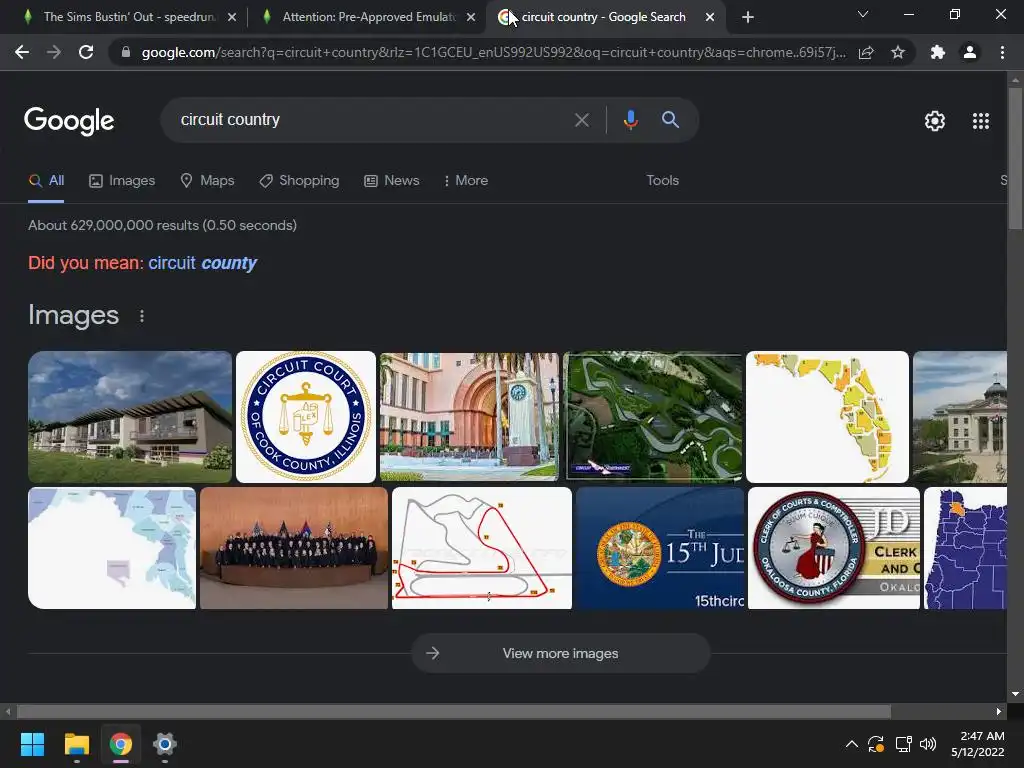The image size is (1024, 768).
Task: Open the Florida circuits map image
Action: [x=827, y=417]
